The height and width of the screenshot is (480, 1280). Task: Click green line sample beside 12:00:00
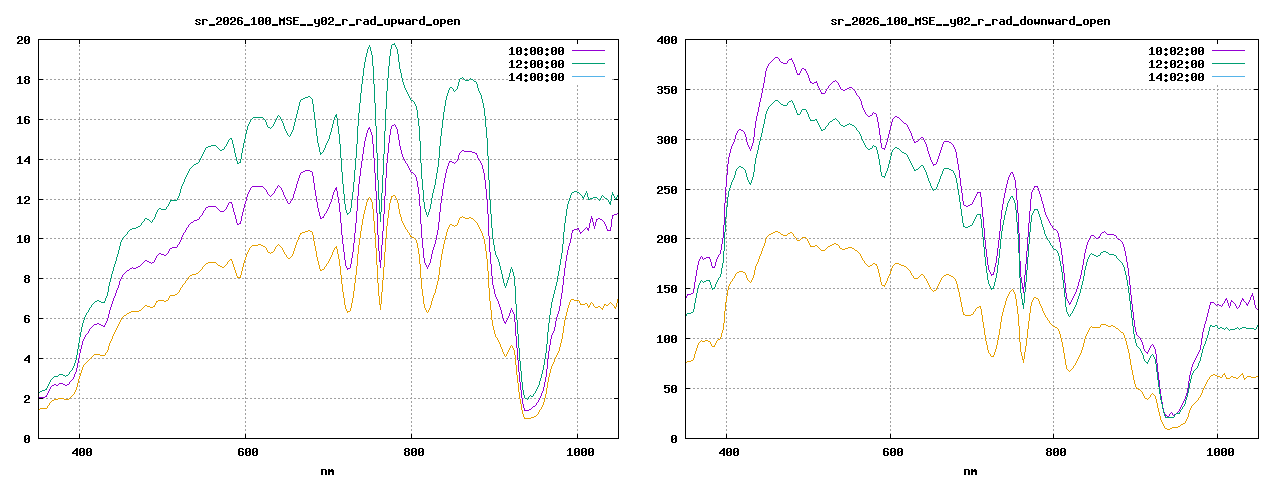pyautogui.click(x=588, y=64)
